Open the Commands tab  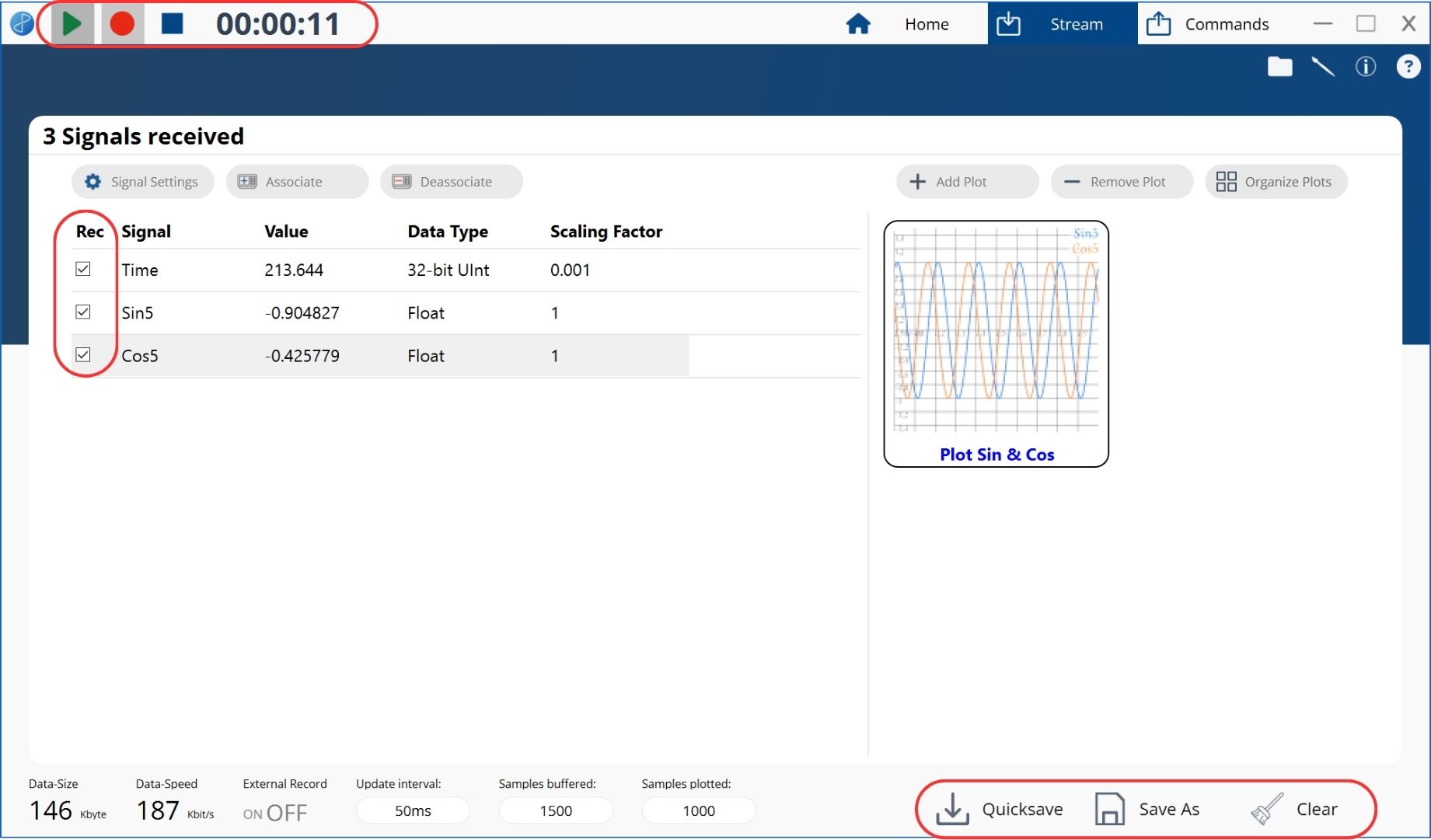point(1208,24)
